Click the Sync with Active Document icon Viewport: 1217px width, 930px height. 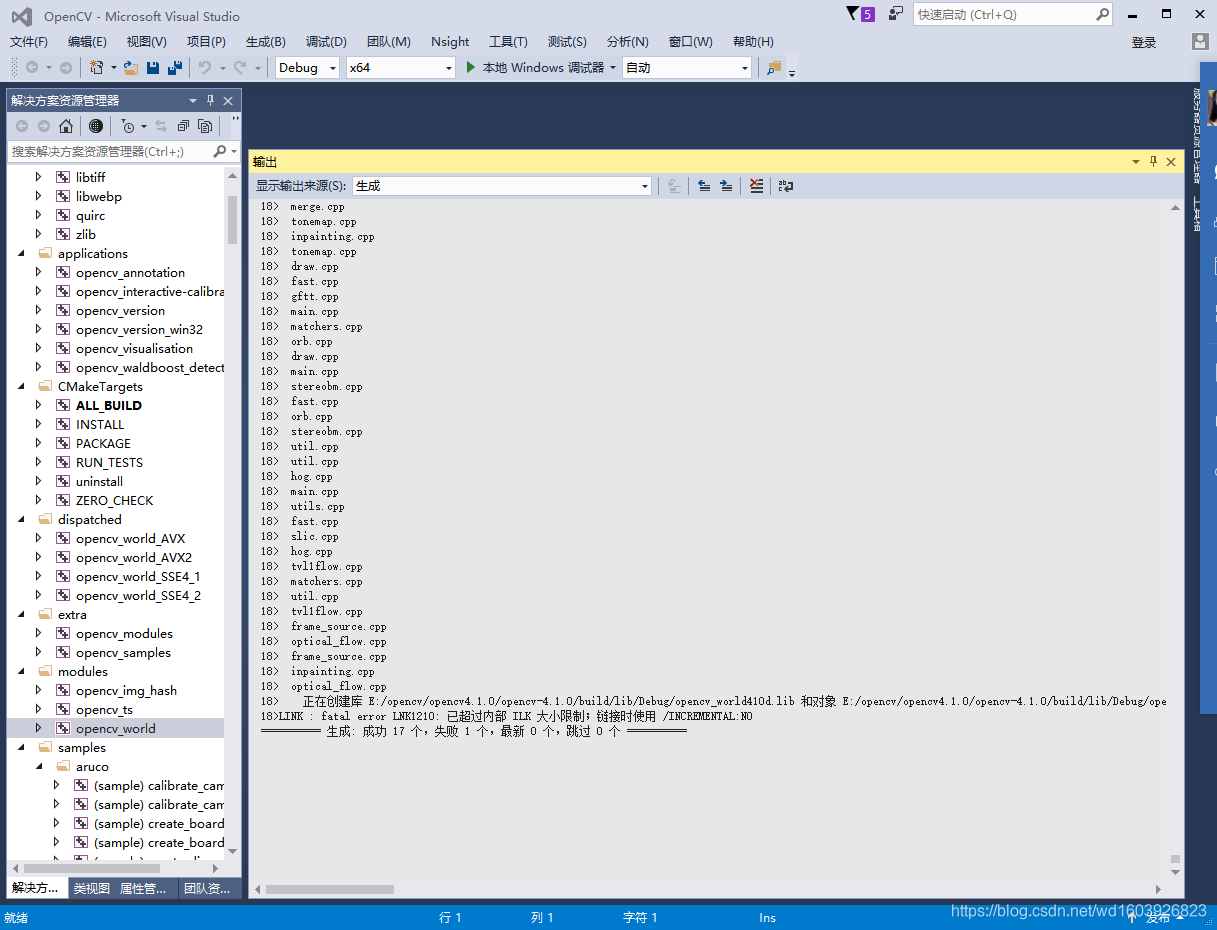click(x=161, y=126)
